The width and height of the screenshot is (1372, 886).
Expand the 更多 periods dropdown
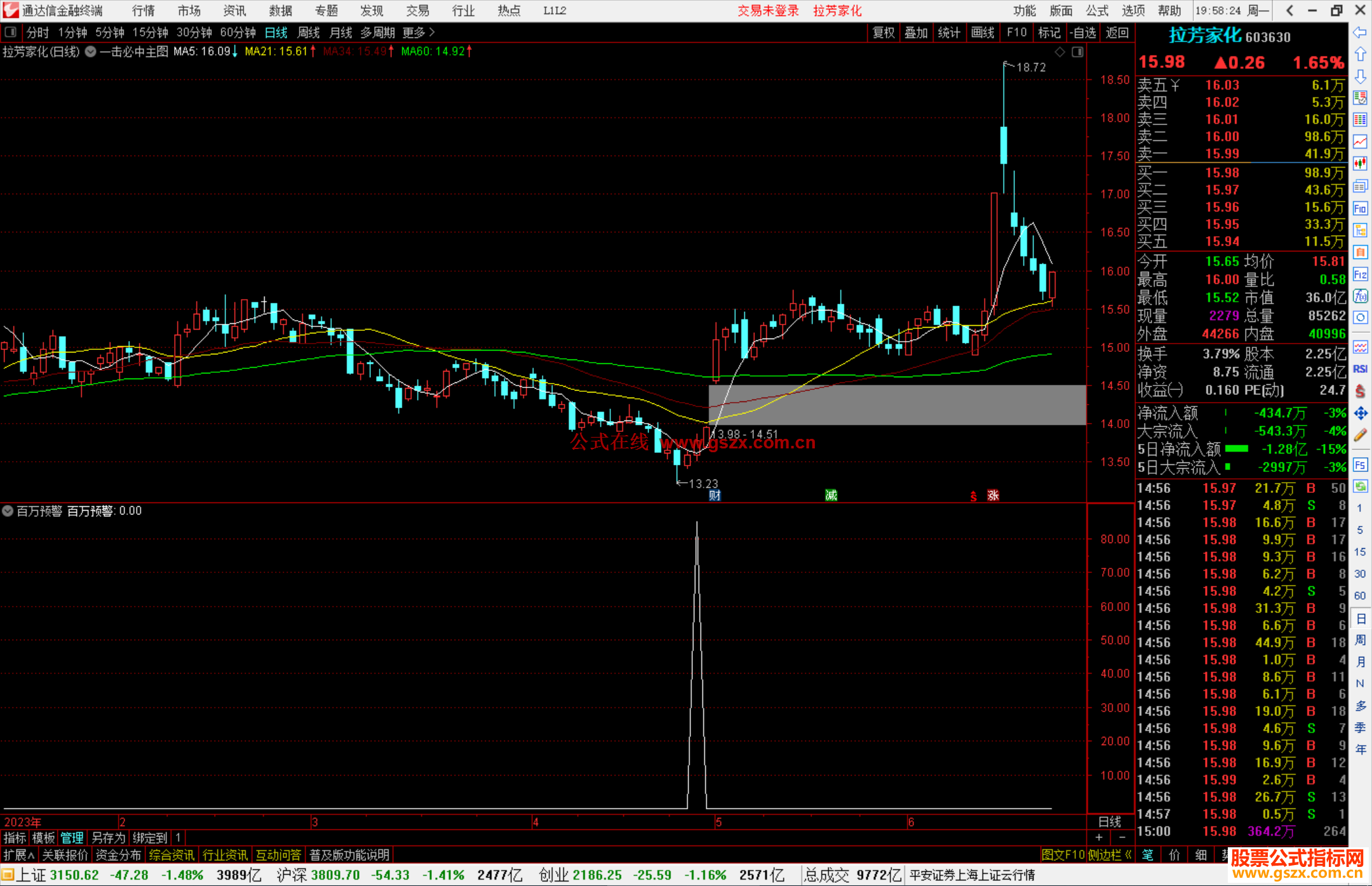pyautogui.click(x=419, y=32)
